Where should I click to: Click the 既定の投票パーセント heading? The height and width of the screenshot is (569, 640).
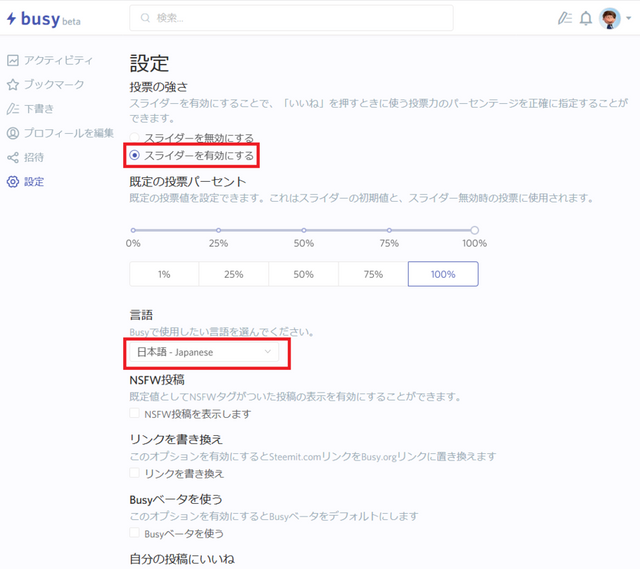pyautogui.click(x=188, y=182)
